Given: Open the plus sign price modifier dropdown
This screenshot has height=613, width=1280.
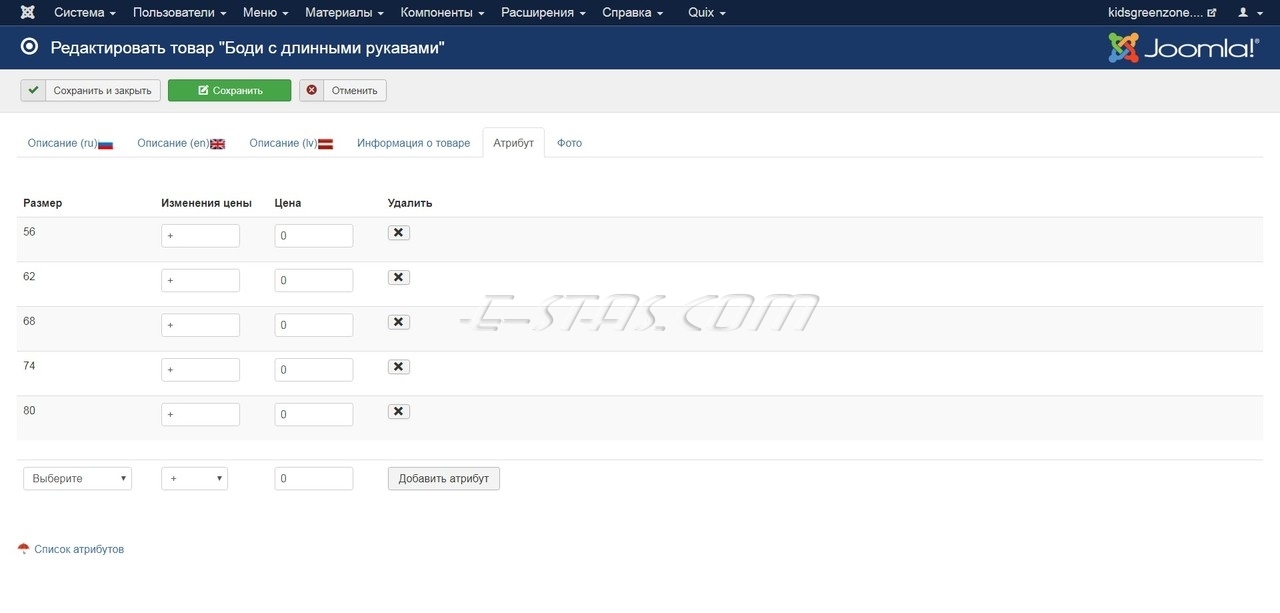Looking at the screenshot, I should (194, 478).
